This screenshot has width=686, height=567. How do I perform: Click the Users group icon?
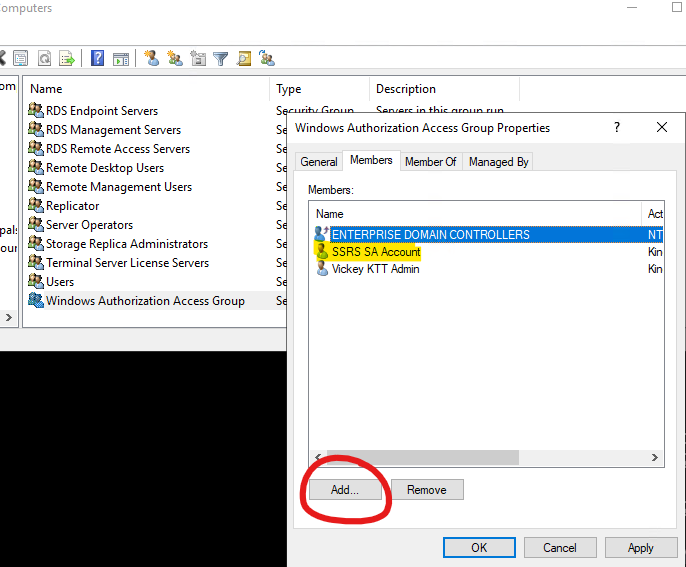(36, 281)
